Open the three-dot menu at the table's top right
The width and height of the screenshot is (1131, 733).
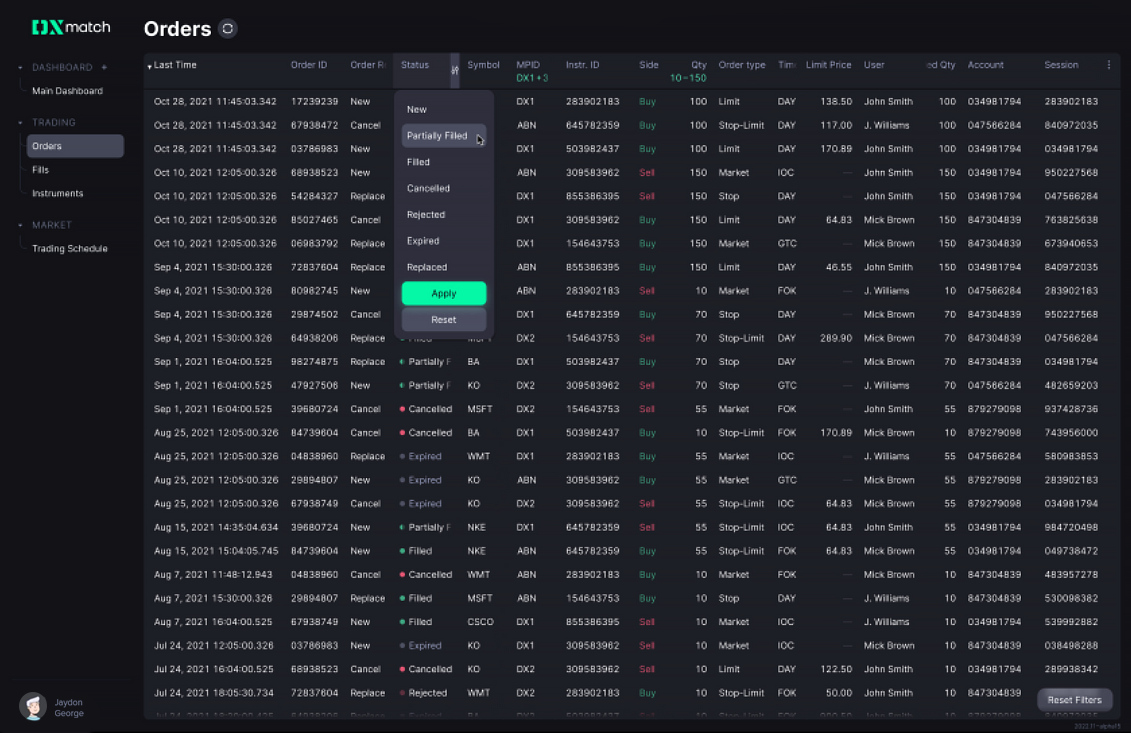coord(1107,64)
